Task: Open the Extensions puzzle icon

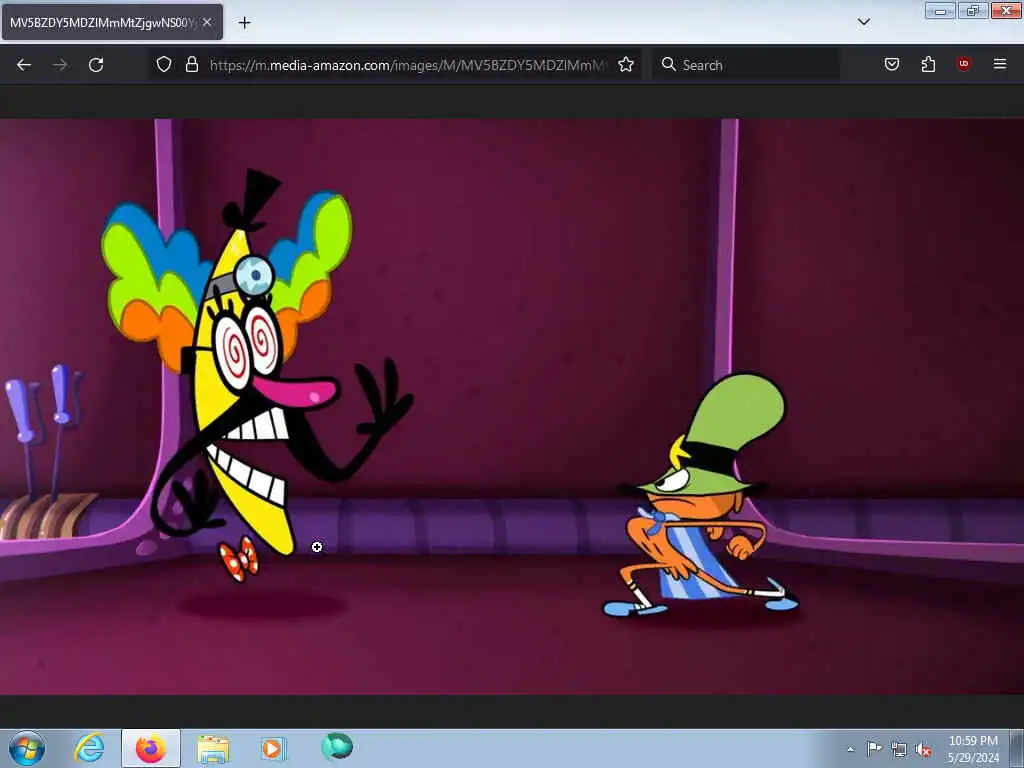Action: tap(928, 64)
